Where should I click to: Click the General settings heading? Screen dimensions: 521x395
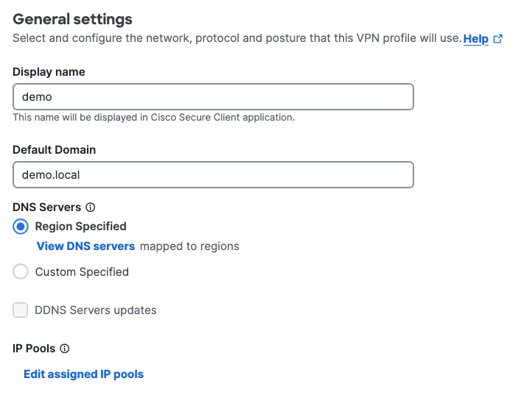(72, 19)
